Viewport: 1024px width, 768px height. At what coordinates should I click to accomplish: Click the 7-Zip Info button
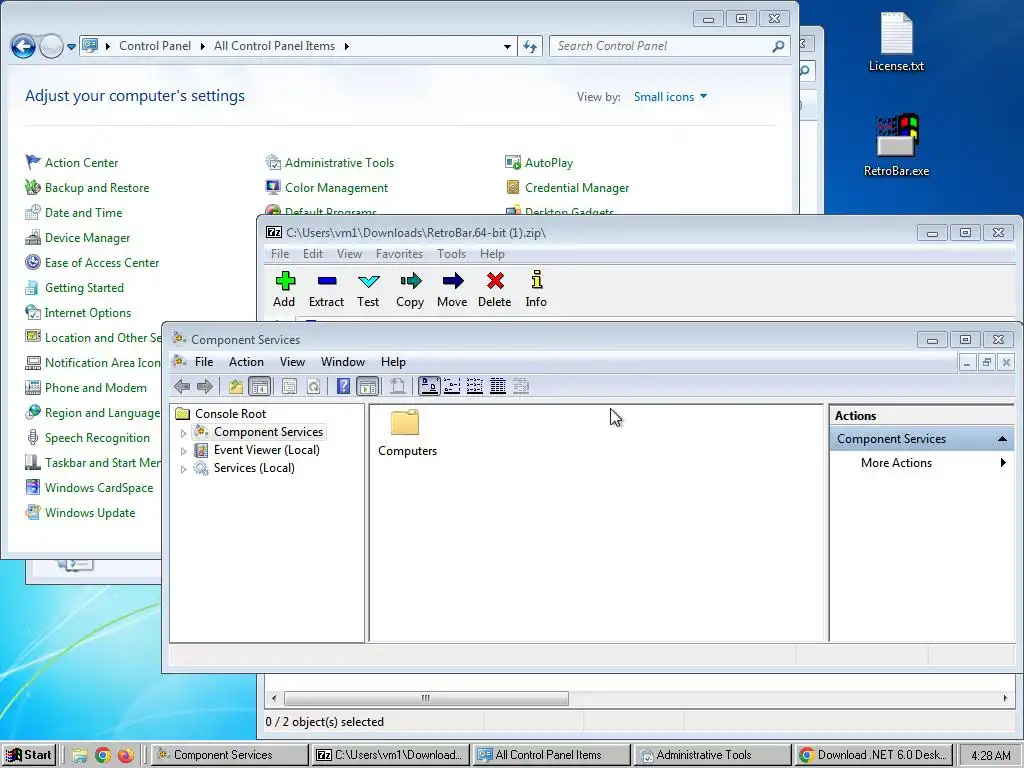pyautogui.click(x=536, y=289)
